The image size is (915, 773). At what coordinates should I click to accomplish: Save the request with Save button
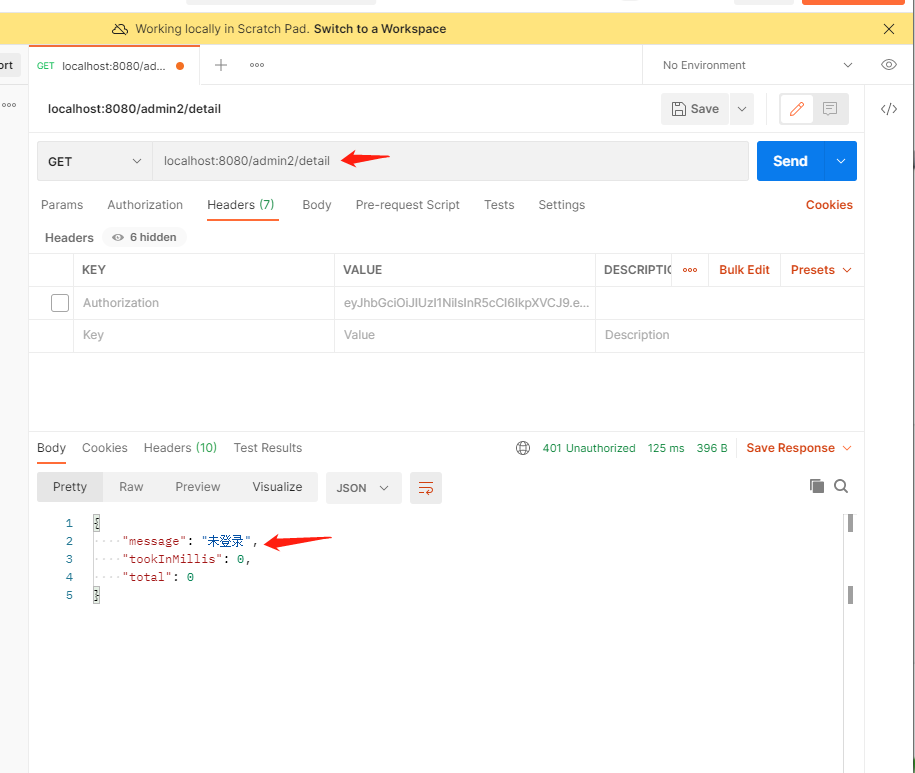(x=695, y=109)
